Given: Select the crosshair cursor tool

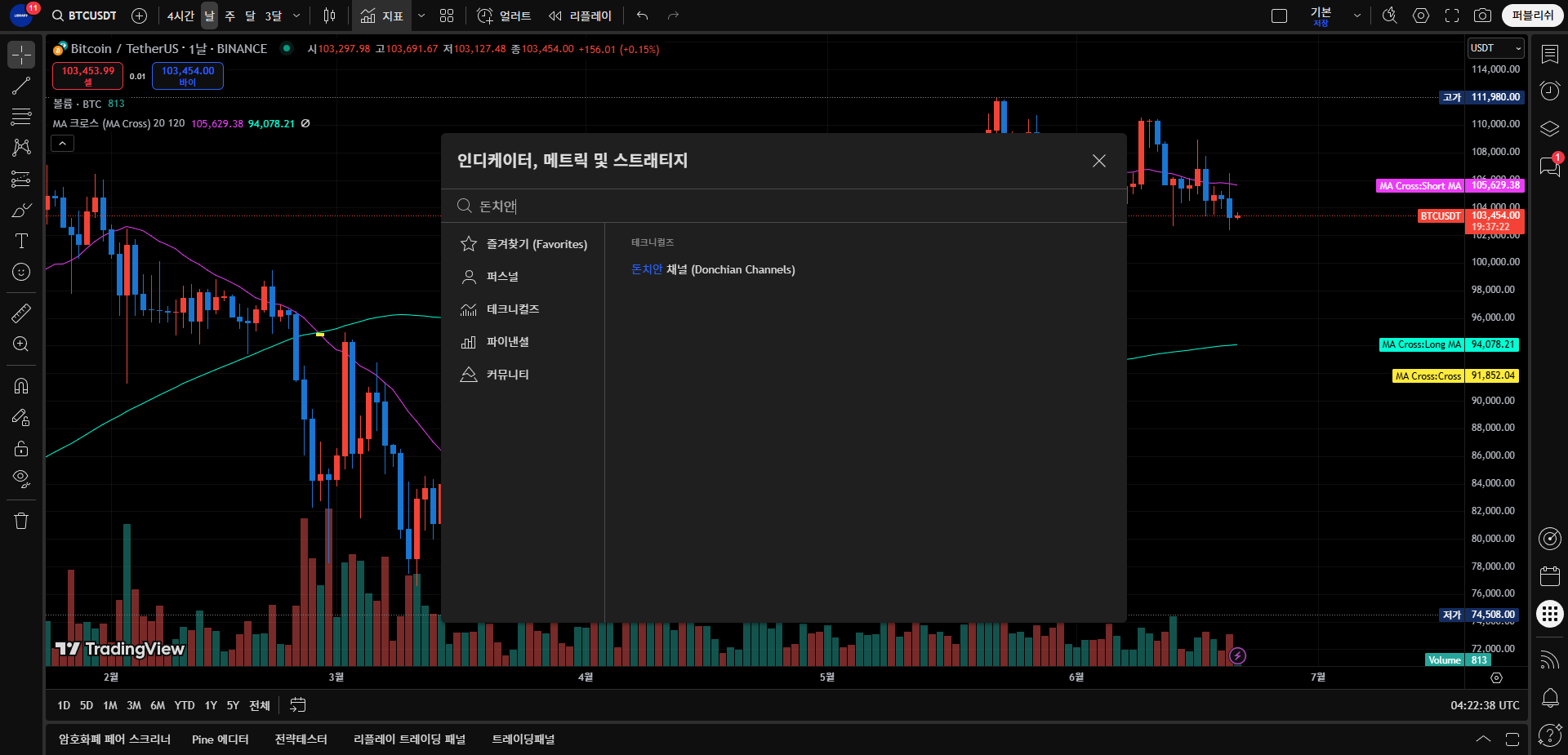Looking at the screenshot, I should point(21,55).
